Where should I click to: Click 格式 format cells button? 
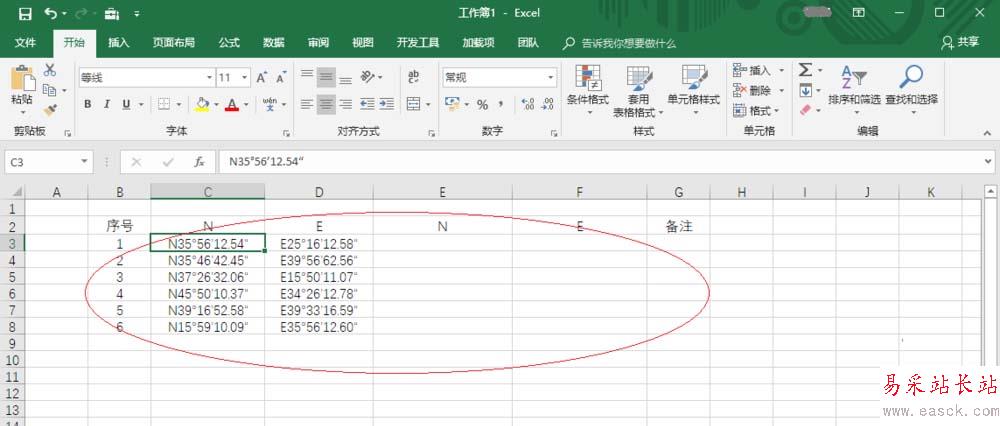click(757, 111)
